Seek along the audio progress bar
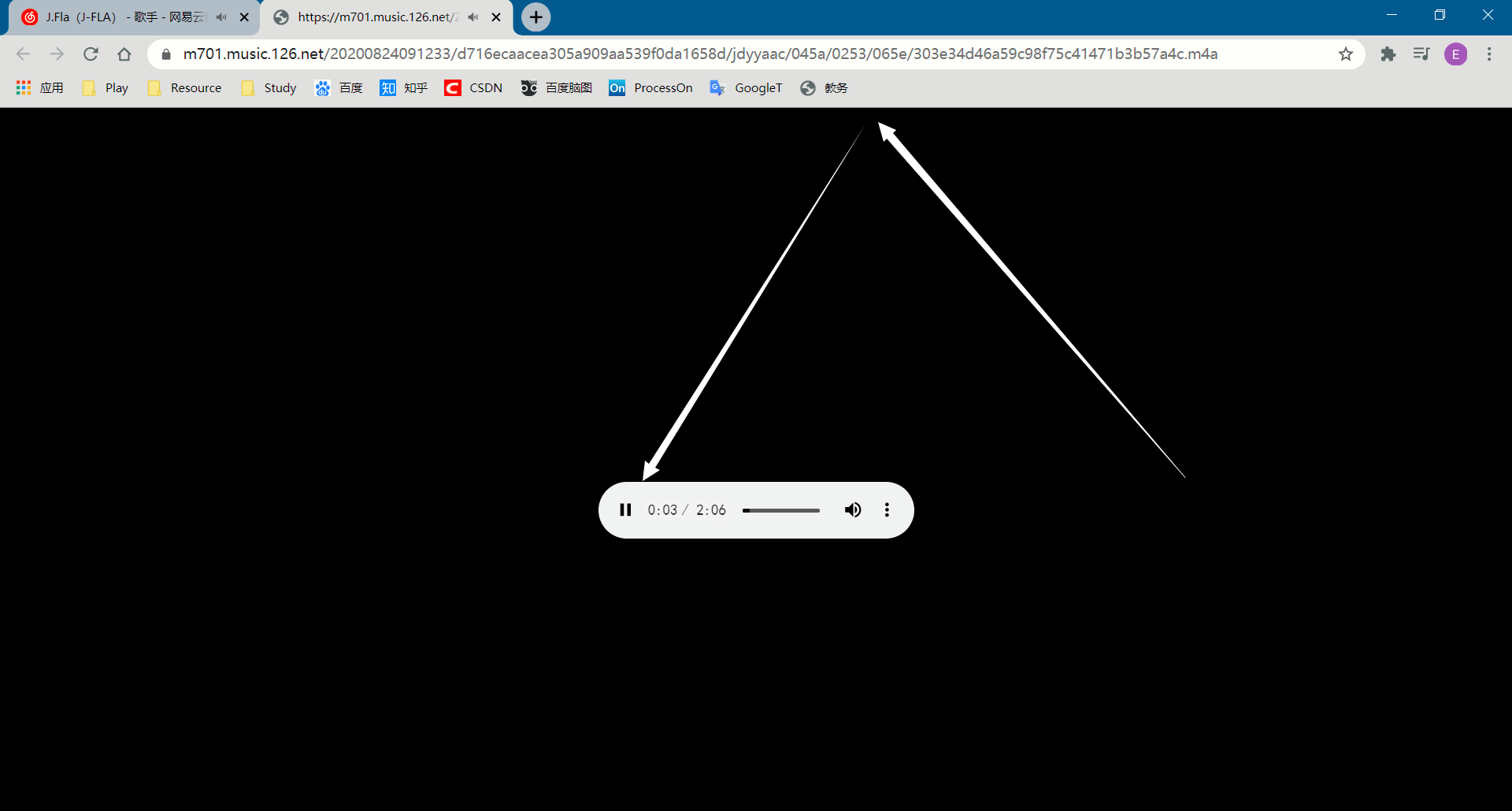The height and width of the screenshot is (811, 1512). 780,510
